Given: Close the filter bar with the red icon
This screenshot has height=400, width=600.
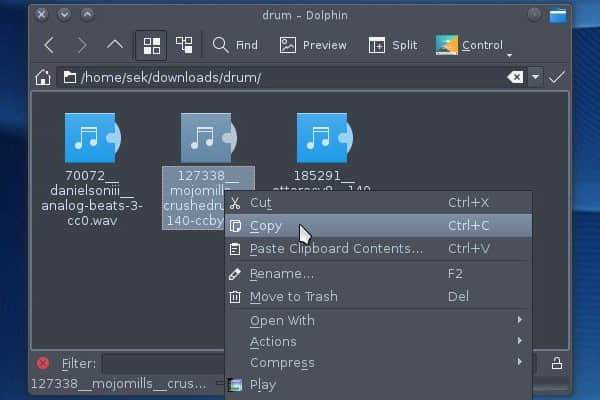Looking at the screenshot, I should (43, 363).
